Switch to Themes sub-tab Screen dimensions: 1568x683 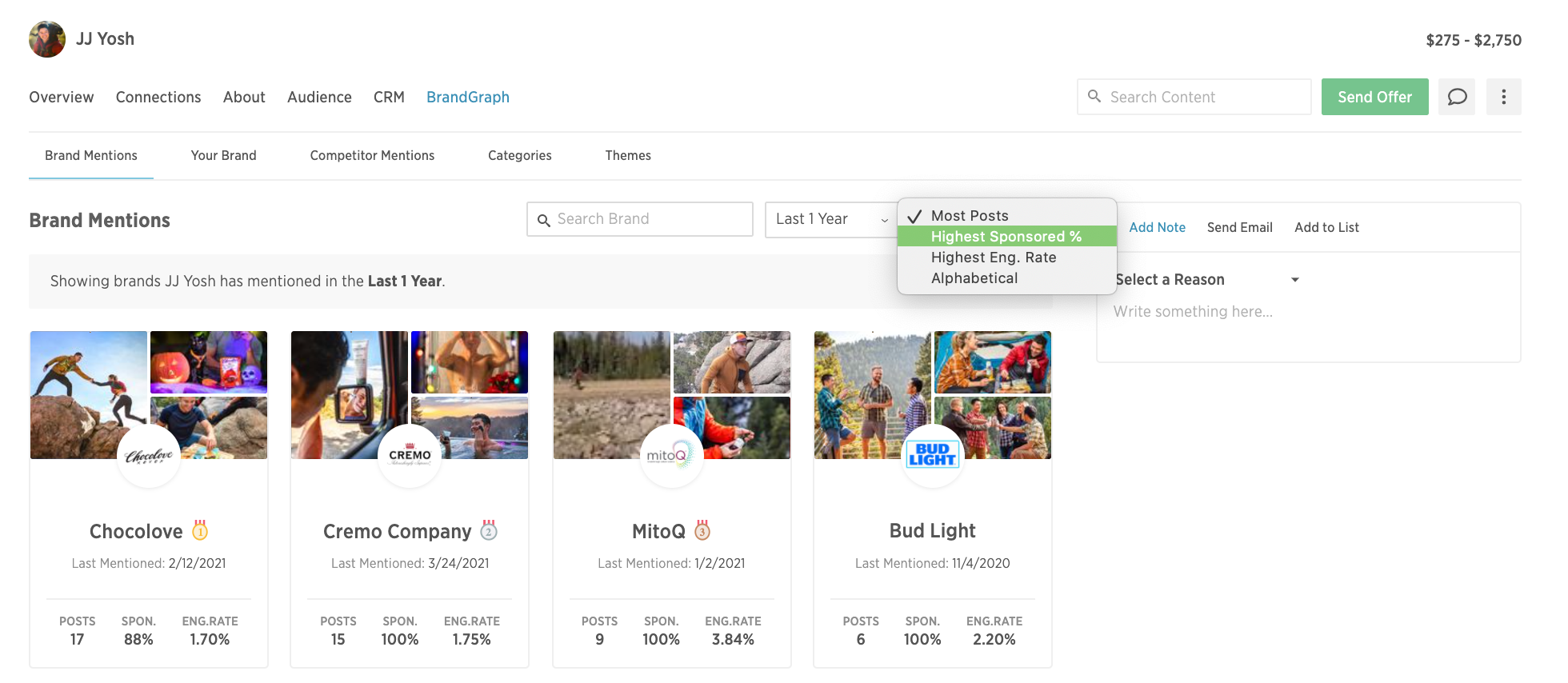(628, 155)
